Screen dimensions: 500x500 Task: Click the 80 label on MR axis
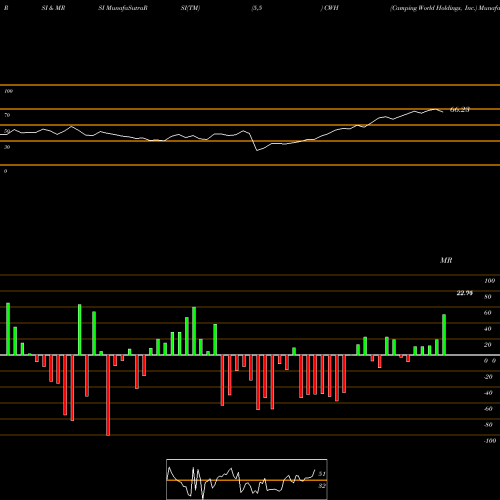[487, 297]
